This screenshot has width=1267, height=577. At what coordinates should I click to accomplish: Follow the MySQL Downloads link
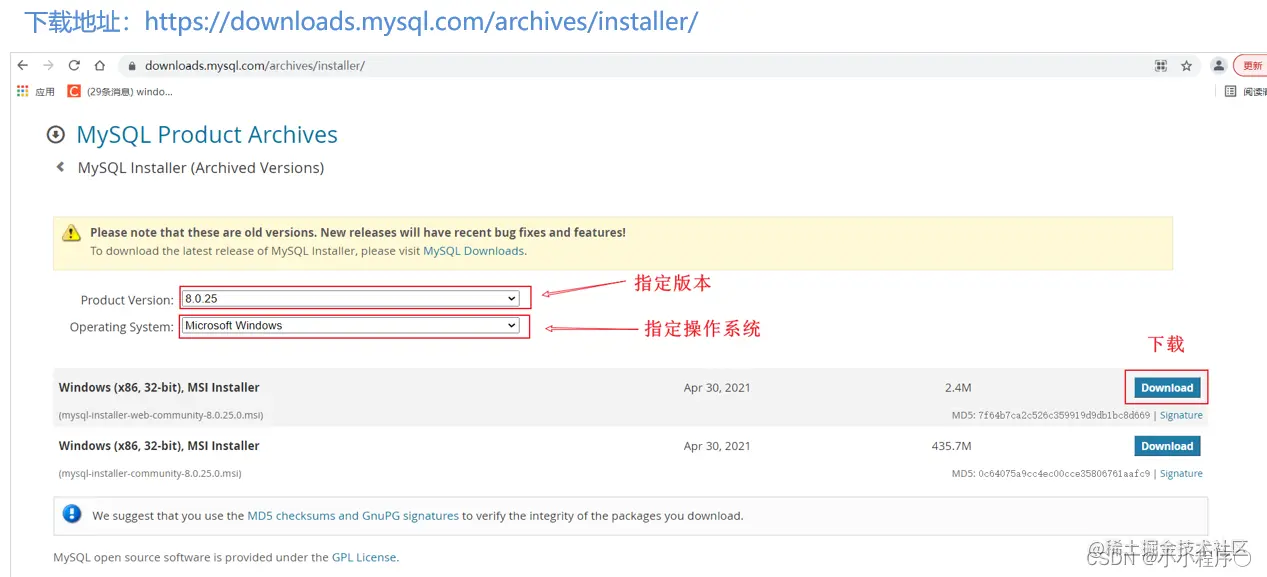[x=473, y=251]
